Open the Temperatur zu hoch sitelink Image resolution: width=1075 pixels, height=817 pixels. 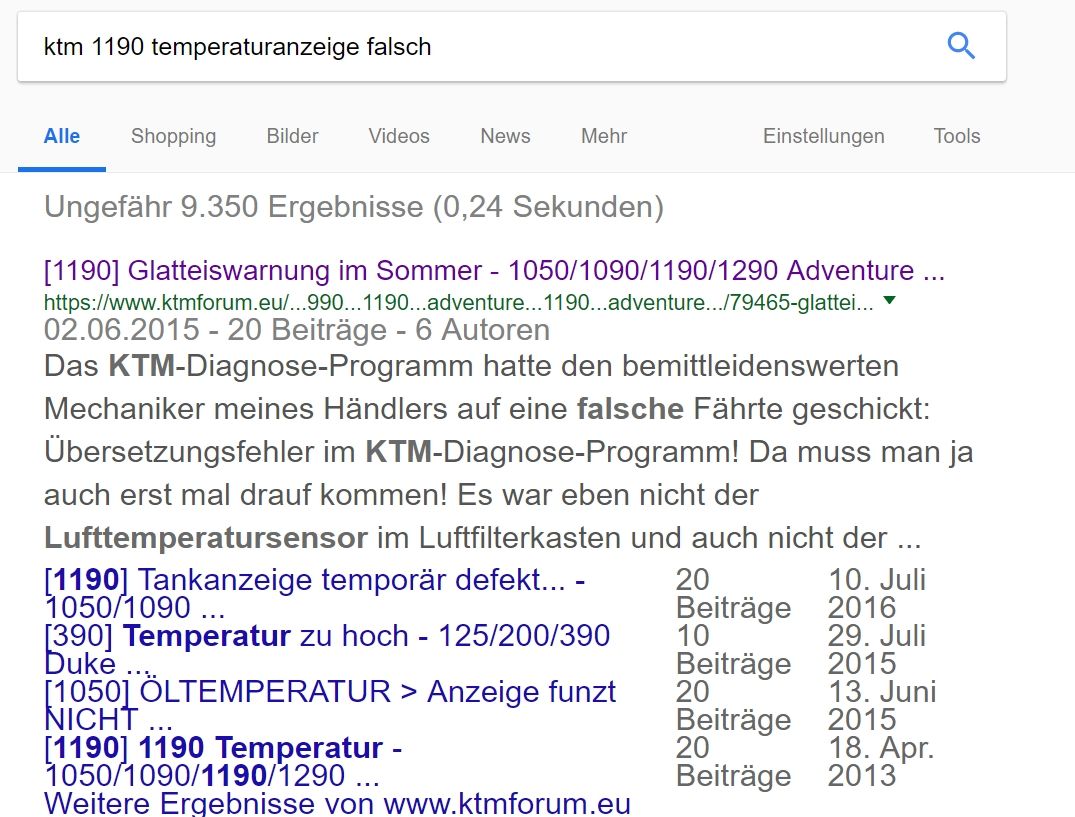click(x=327, y=636)
